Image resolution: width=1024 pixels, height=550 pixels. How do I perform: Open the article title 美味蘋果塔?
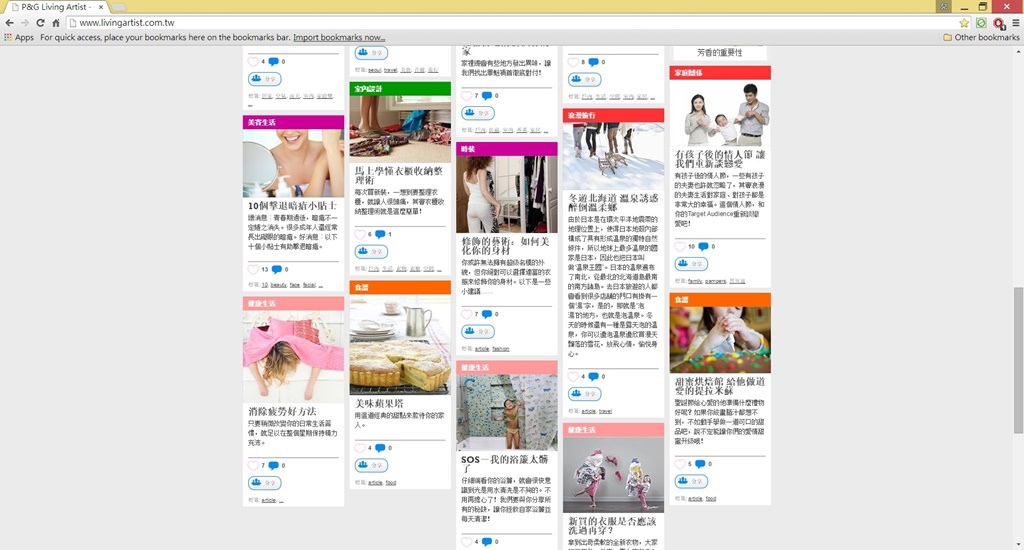(x=379, y=404)
